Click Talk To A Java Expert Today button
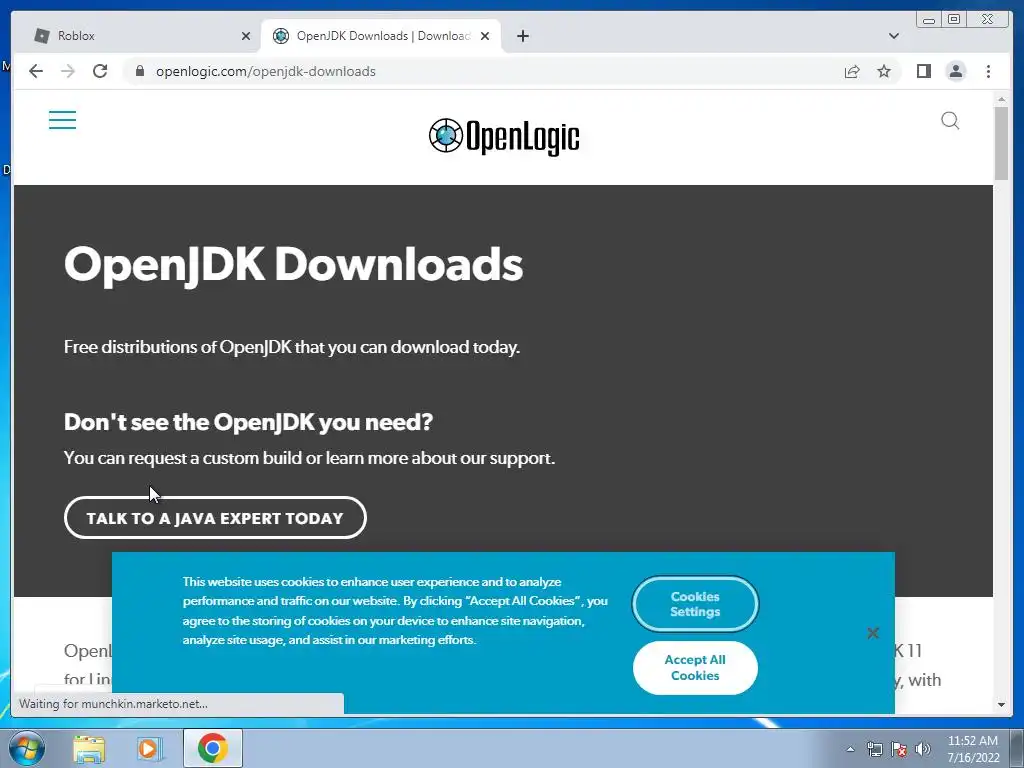 pos(216,518)
